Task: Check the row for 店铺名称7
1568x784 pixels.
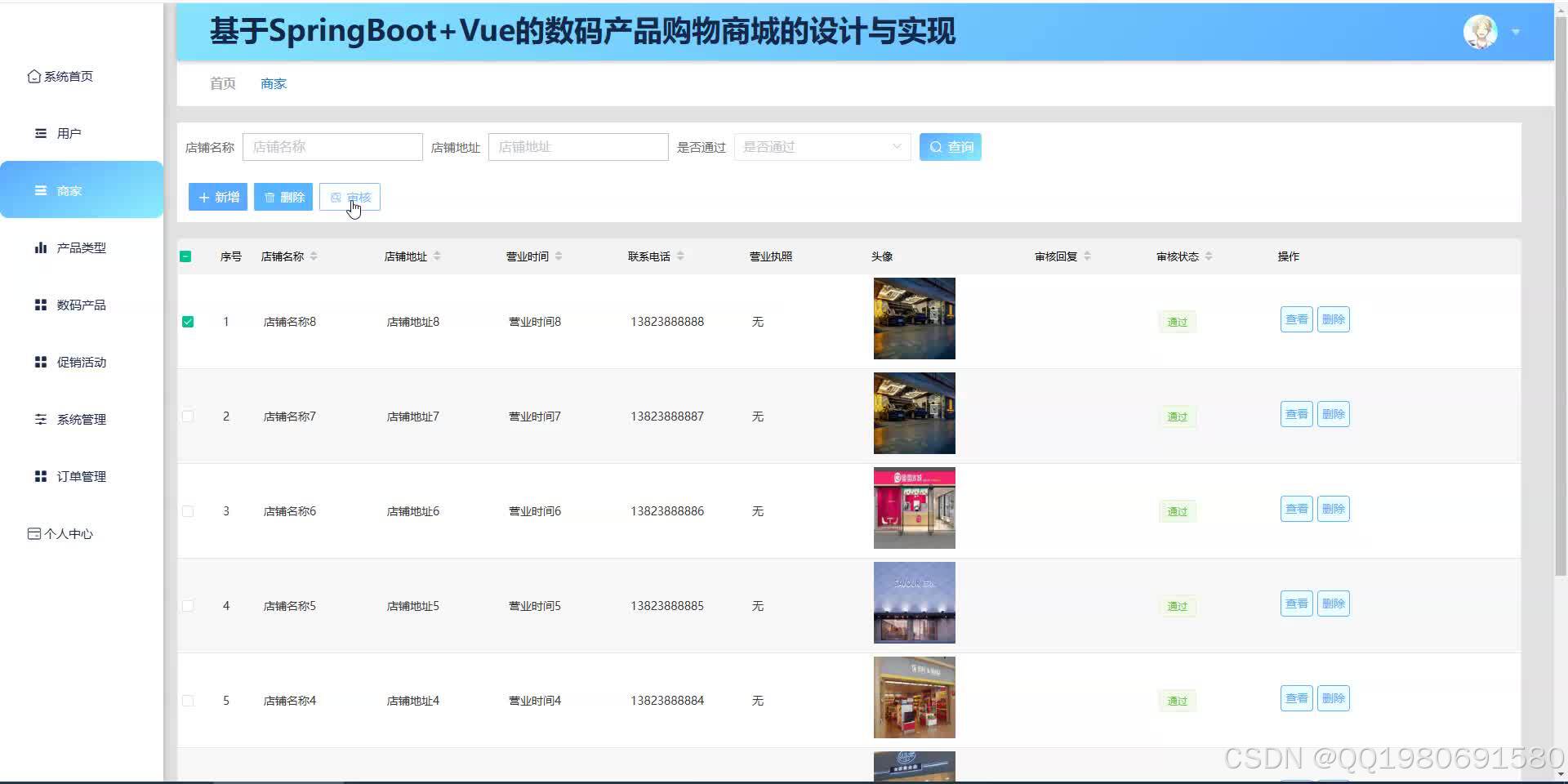Action: point(188,416)
